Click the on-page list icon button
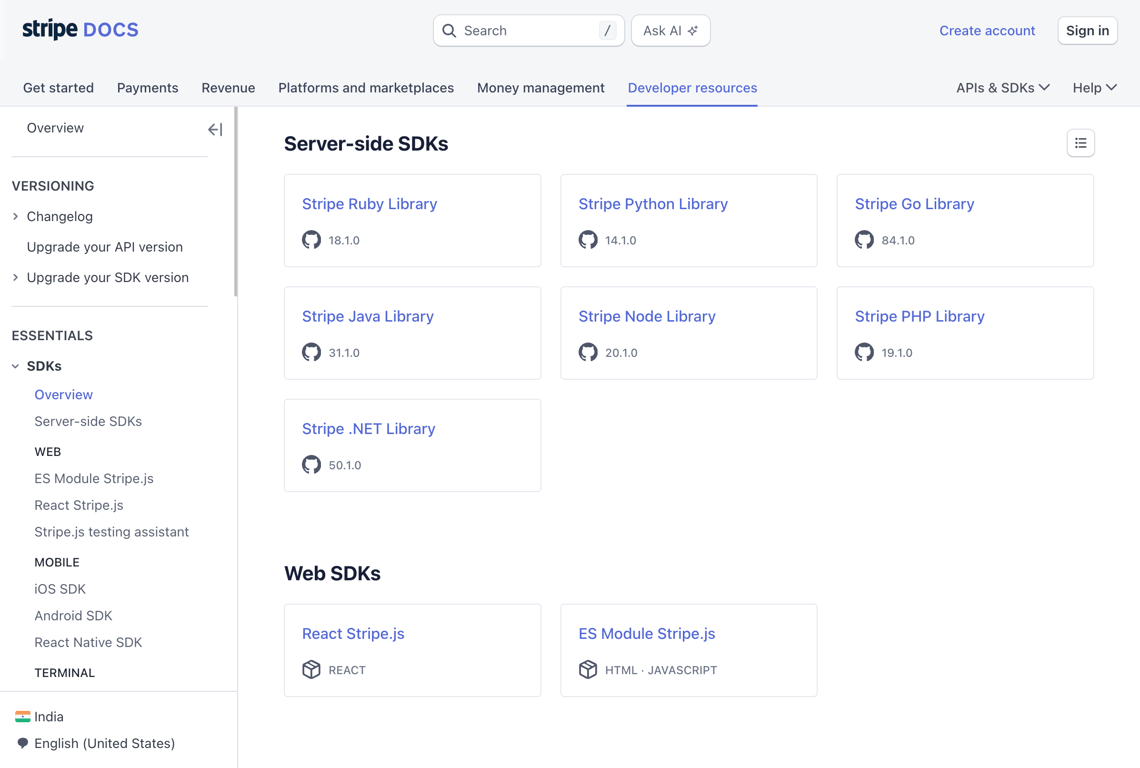1140x768 pixels. click(x=1081, y=144)
